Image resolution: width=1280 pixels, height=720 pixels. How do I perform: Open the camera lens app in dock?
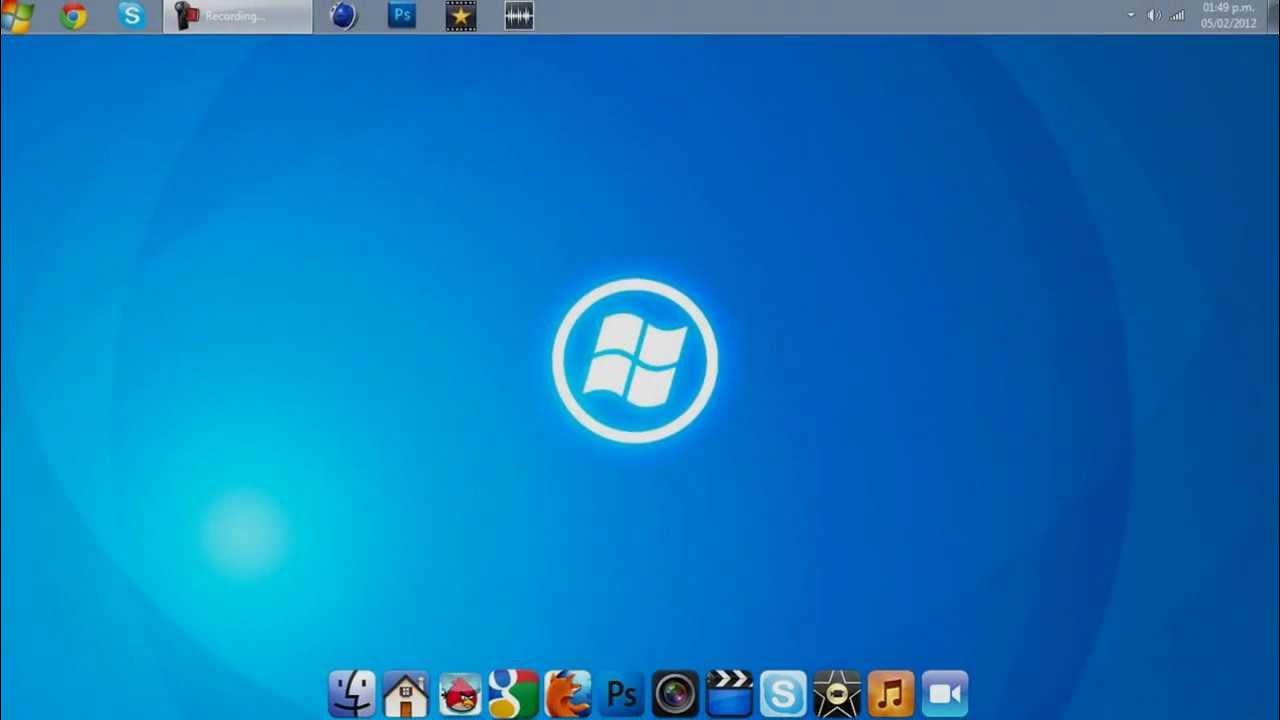[675, 694]
